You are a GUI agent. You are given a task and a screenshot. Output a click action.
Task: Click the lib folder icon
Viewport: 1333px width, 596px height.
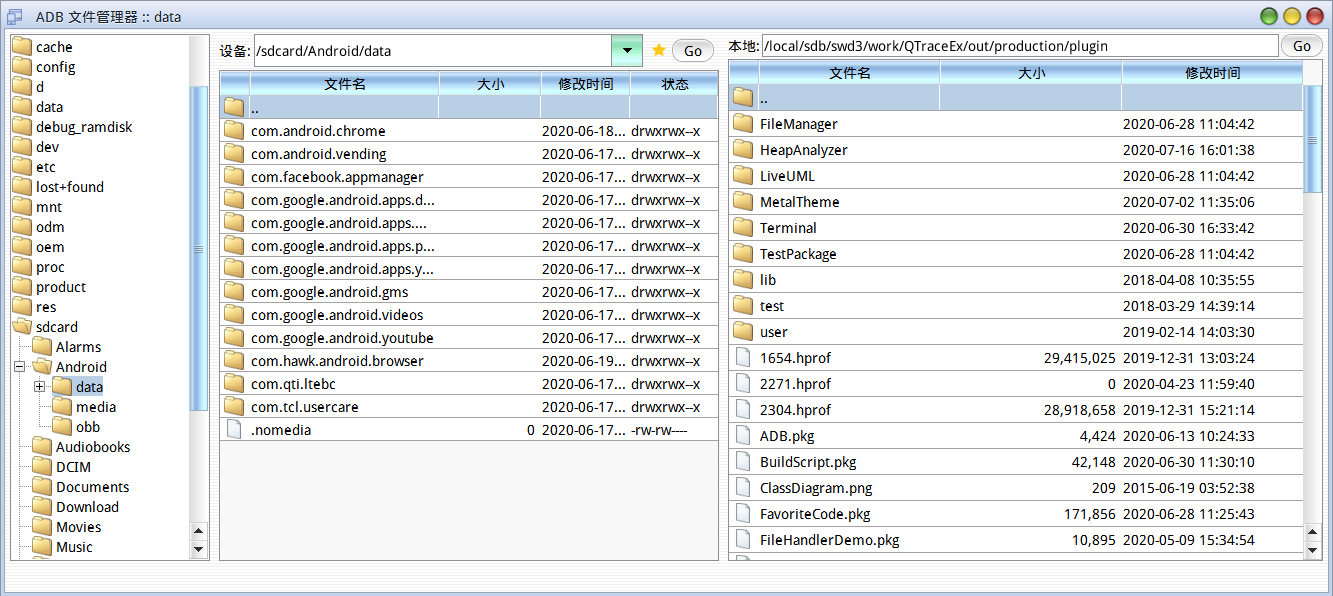pos(743,280)
